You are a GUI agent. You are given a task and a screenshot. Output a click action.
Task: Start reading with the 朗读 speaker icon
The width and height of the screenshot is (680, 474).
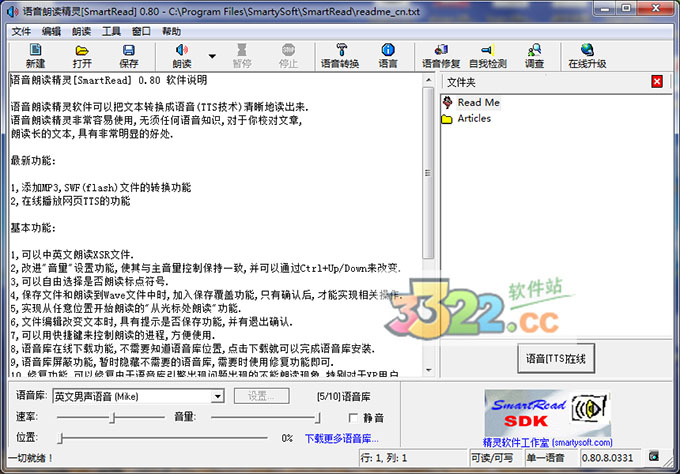pyautogui.click(x=182, y=56)
